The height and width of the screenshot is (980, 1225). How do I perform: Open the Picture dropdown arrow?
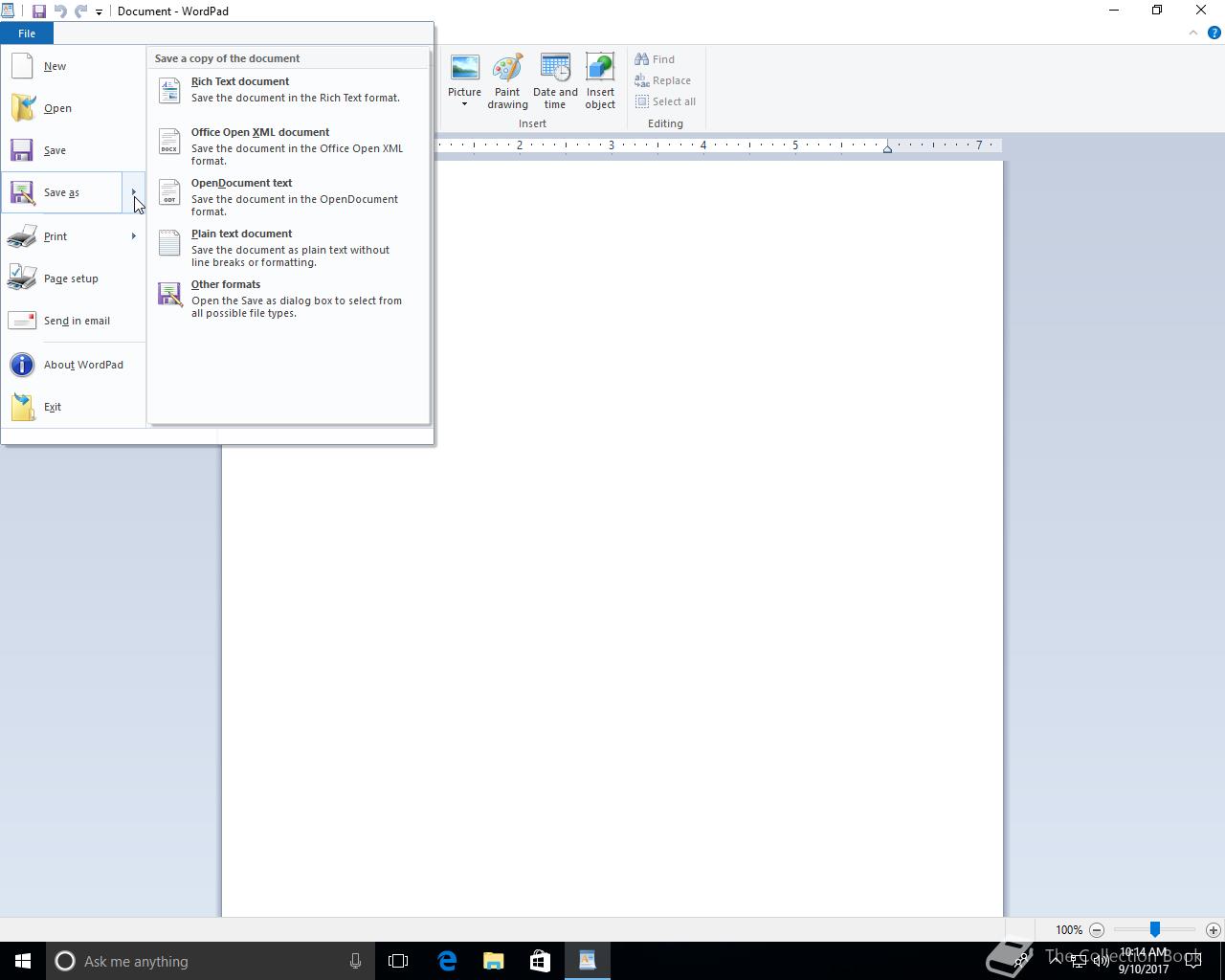pyautogui.click(x=464, y=104)
